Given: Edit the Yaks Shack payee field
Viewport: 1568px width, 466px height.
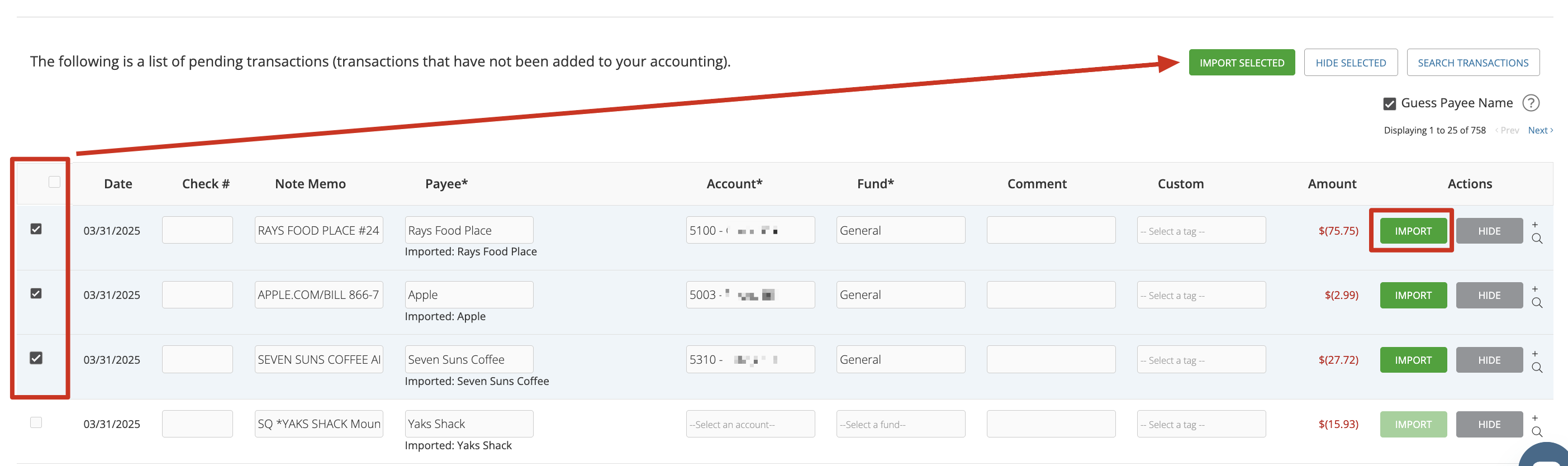Looking at the screenshot, I should pos(469,424).
